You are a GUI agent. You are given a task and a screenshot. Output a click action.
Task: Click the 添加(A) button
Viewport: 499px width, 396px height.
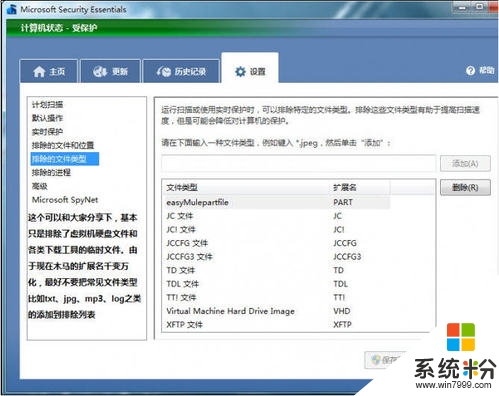[465, 163]
